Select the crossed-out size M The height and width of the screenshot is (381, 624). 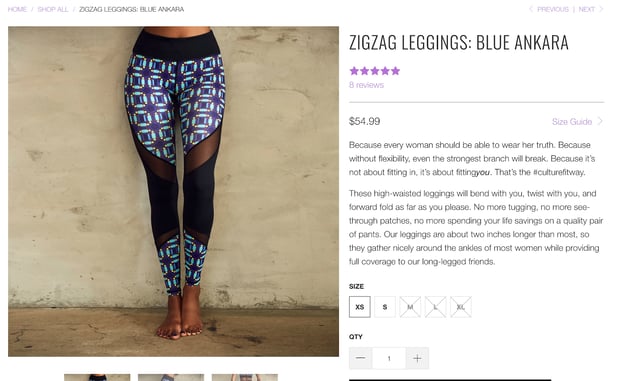(410, 307)
